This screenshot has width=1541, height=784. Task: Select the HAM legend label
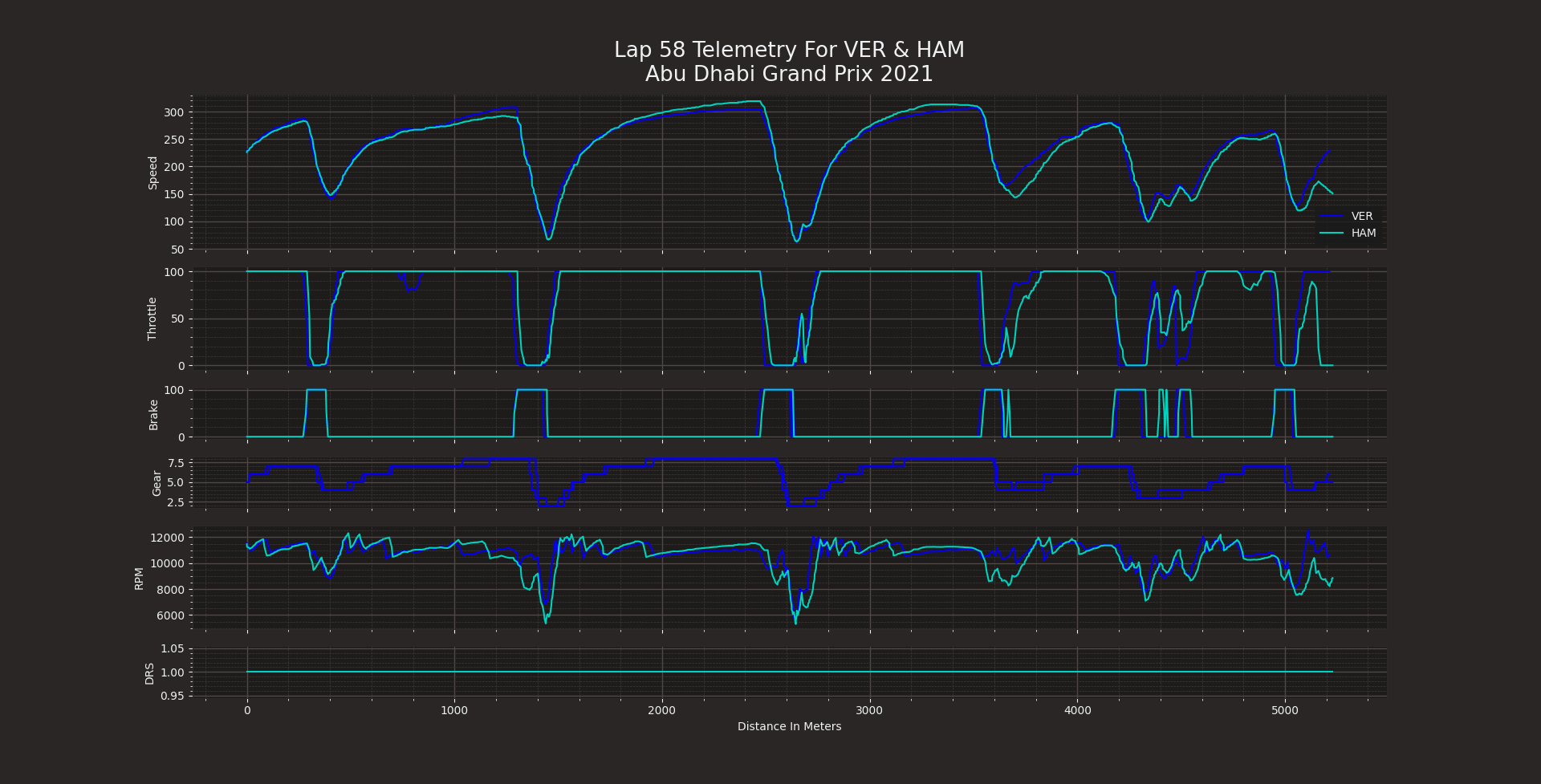pos(1364,233)
